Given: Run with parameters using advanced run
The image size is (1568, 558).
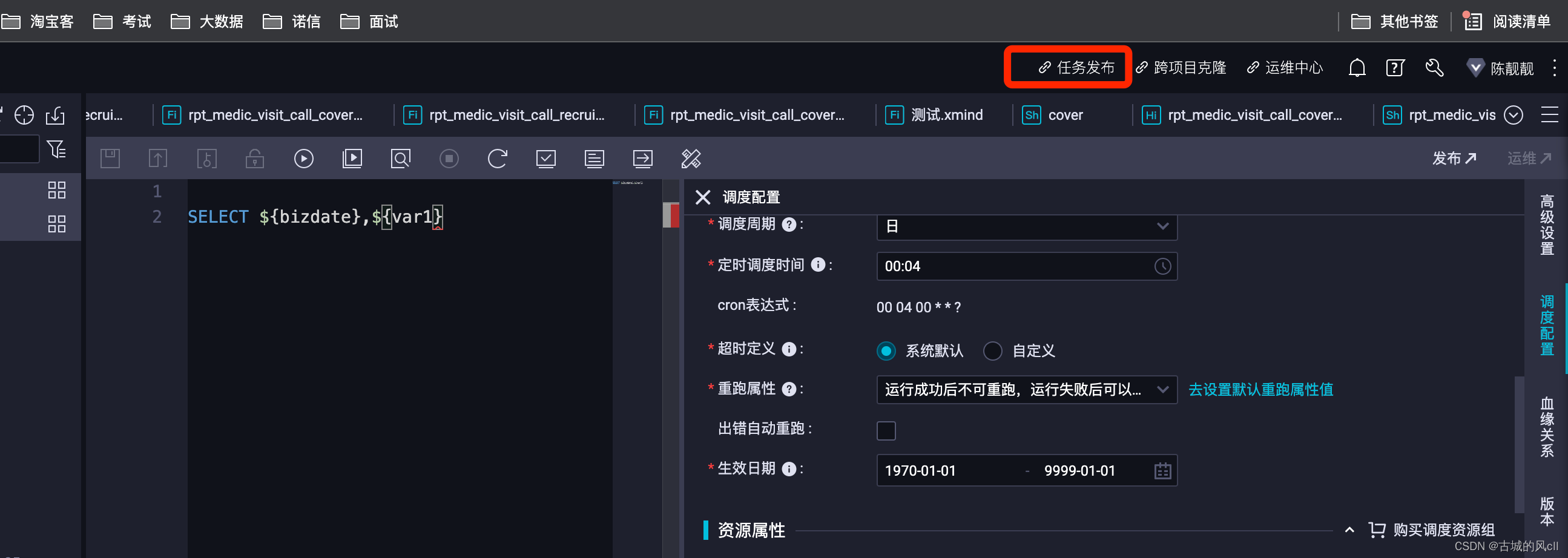Looking at the screenshot, I should pyautogui.click(x=352, y=158).
